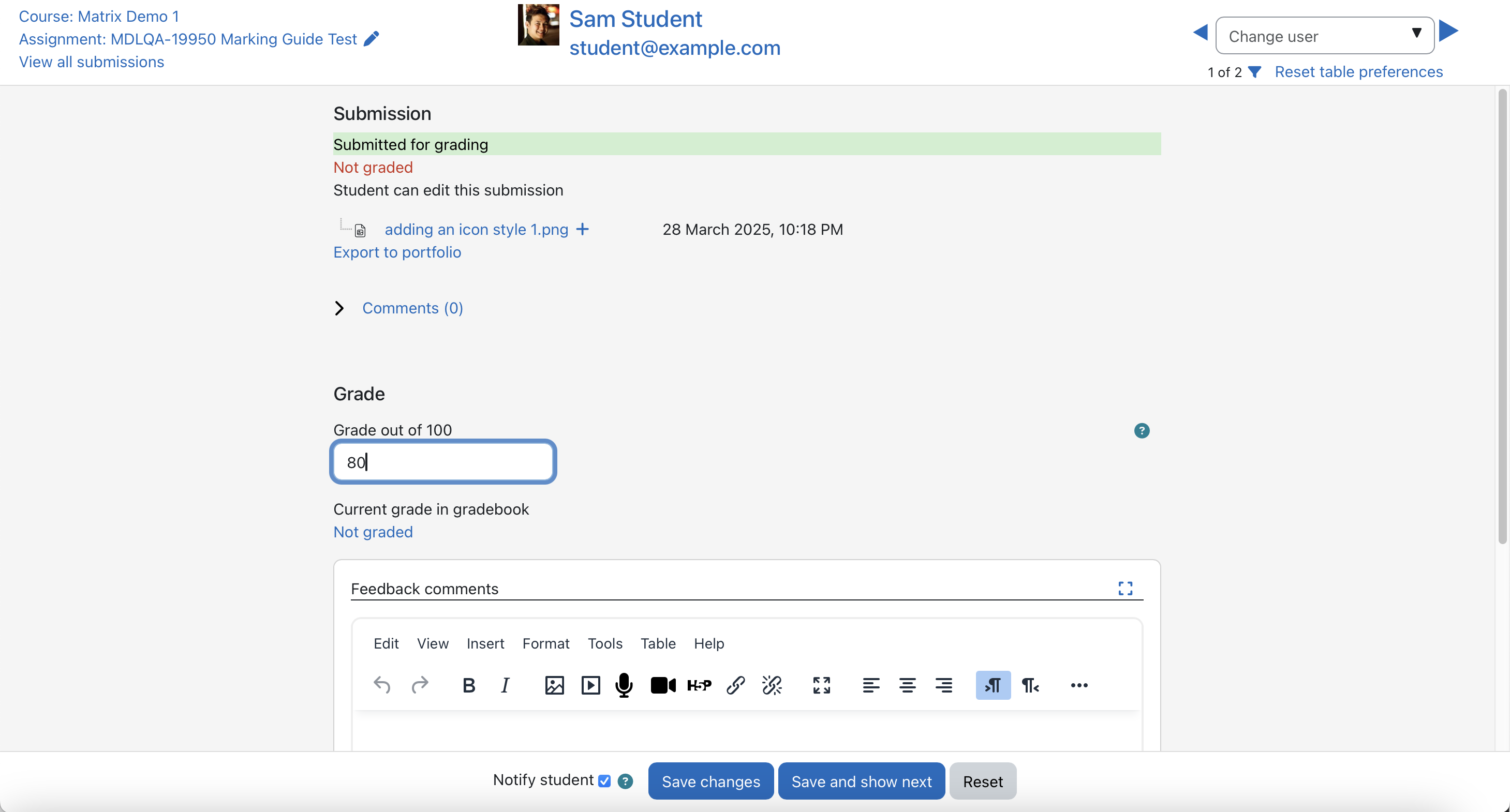Click the edit pencil icon beside assignment name

coord(372,39)
